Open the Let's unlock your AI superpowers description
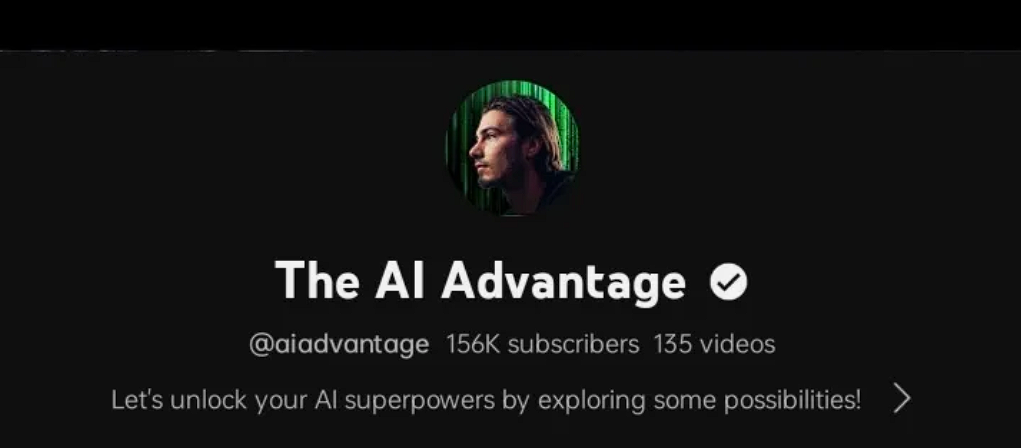 pos(486,400)
